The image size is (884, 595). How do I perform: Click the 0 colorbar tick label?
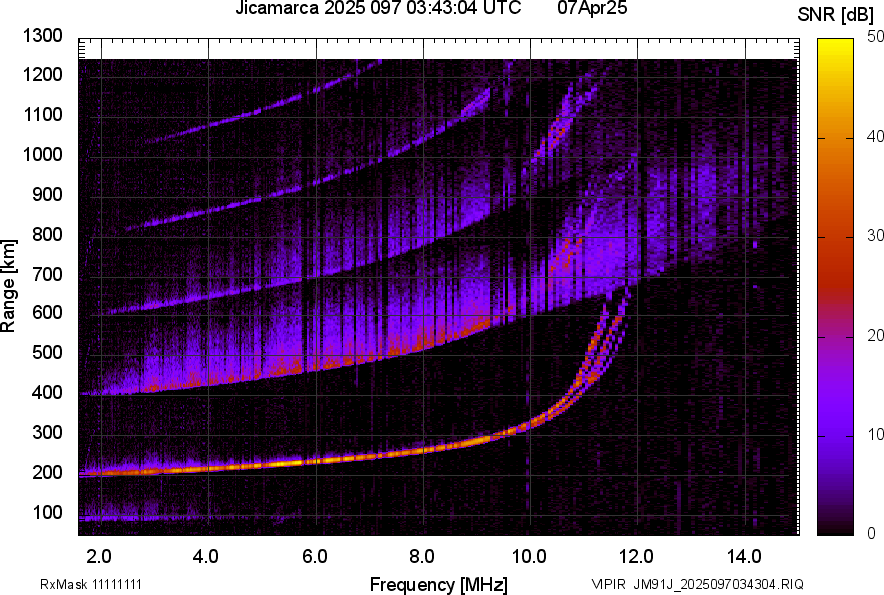point(872,533)
